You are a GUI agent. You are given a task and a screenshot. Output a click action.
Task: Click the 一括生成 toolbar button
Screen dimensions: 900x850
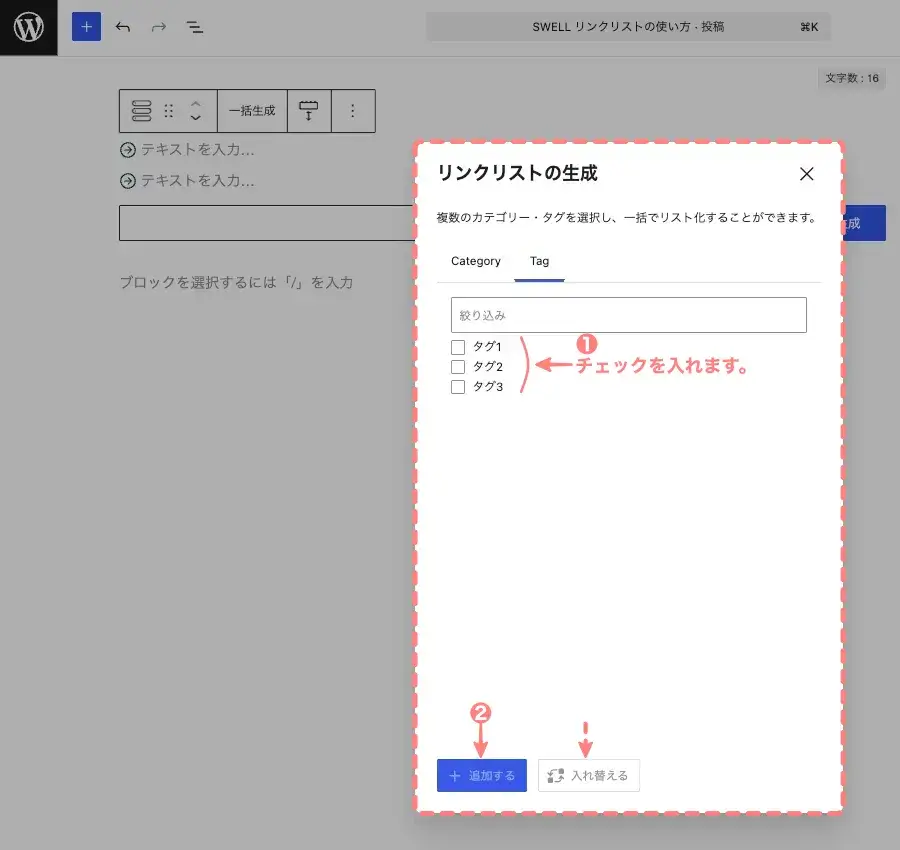point(252,111)
